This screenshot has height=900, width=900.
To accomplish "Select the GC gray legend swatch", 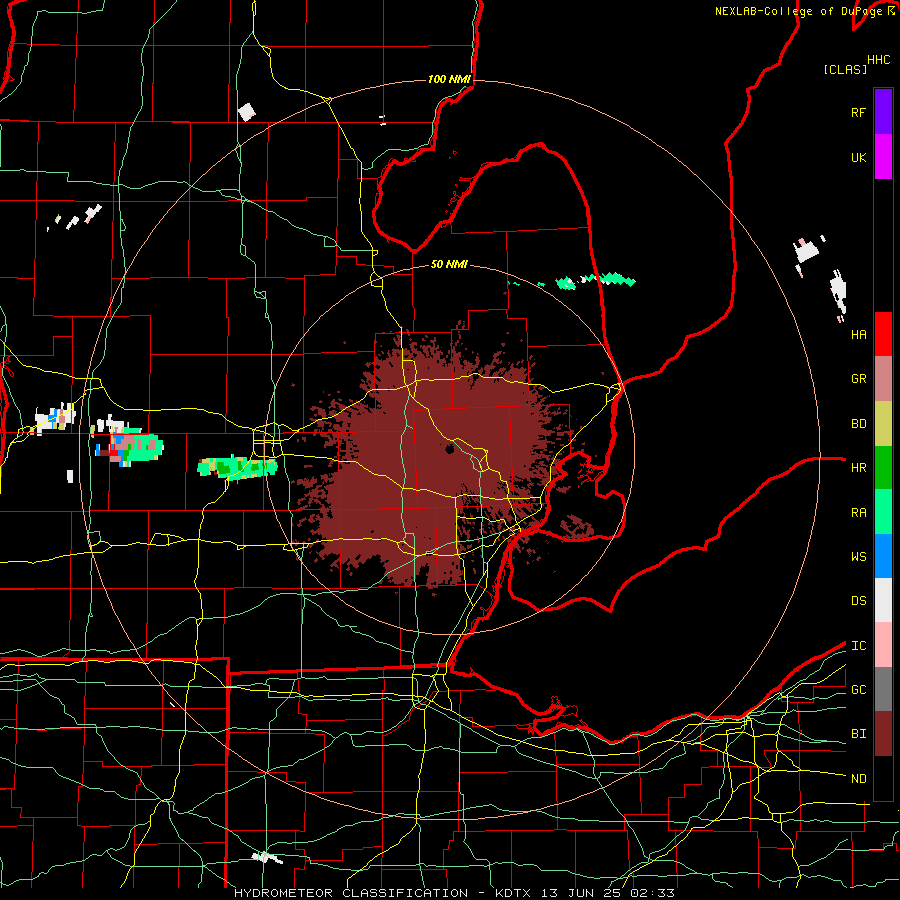I will [x=883, y=689].
